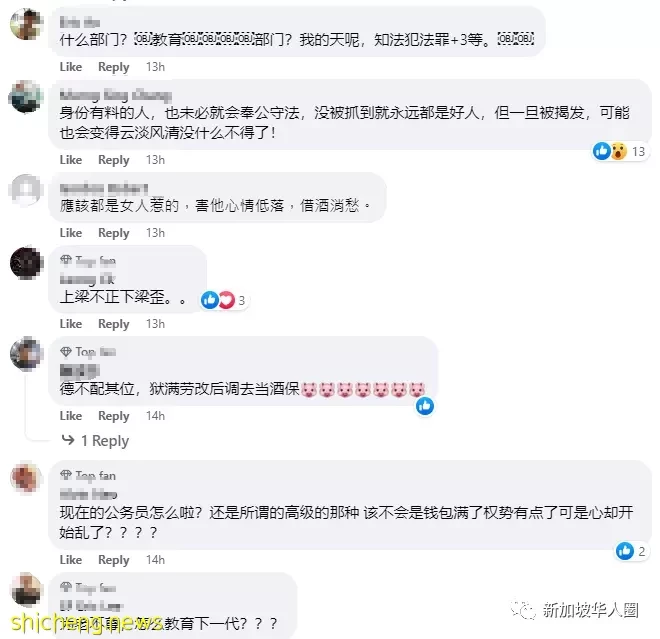Viewport: 660px width, 639px height.
Task: Like the 德不配其位 comment
Action: 71,416
